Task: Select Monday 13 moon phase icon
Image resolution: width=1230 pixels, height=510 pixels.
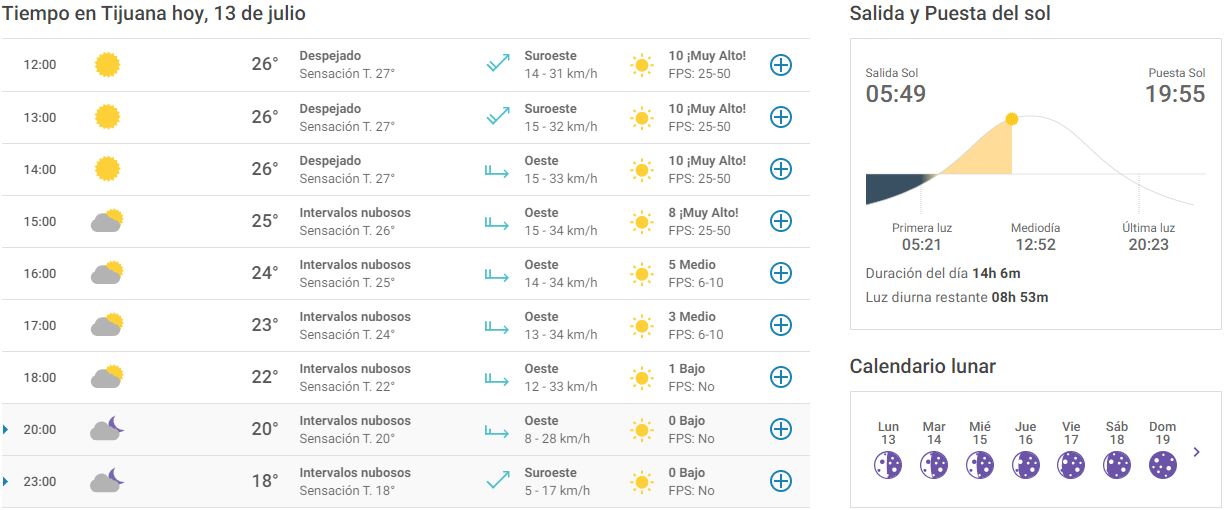Action: pyautogui.click(x=888, y=465)
